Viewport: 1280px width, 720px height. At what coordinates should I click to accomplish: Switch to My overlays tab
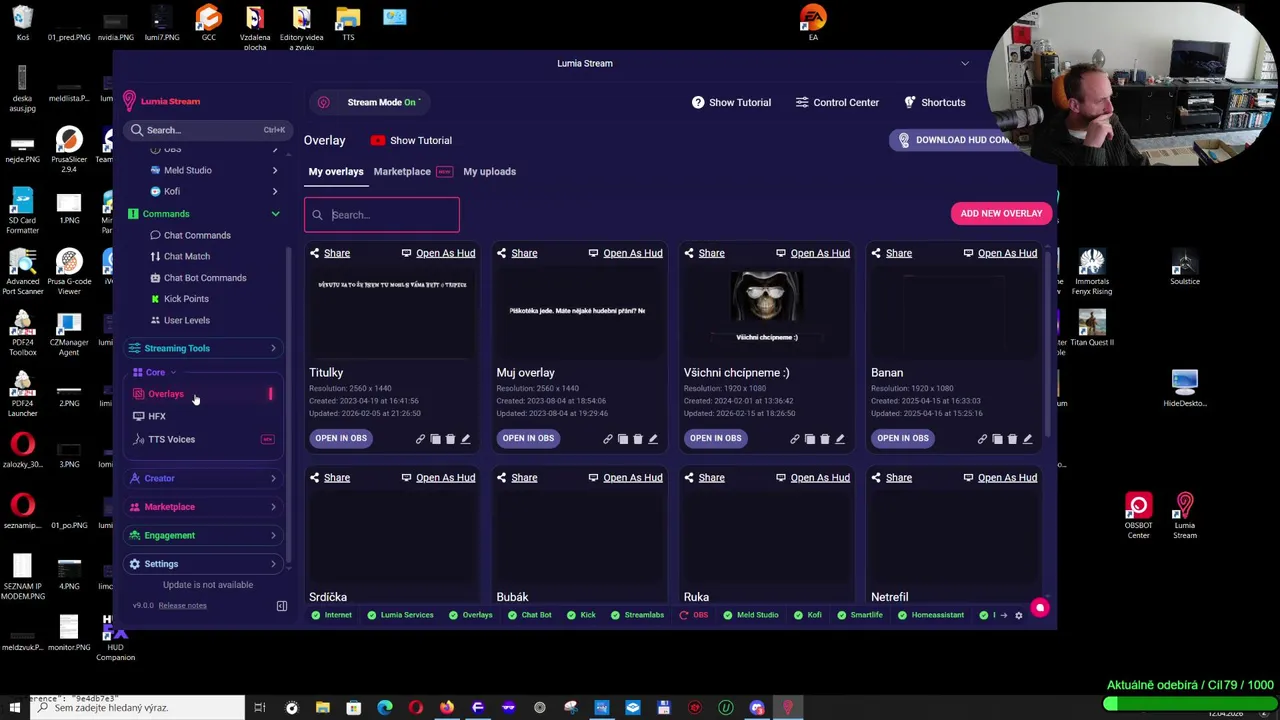pyautogui.click(x=336, y=171)
